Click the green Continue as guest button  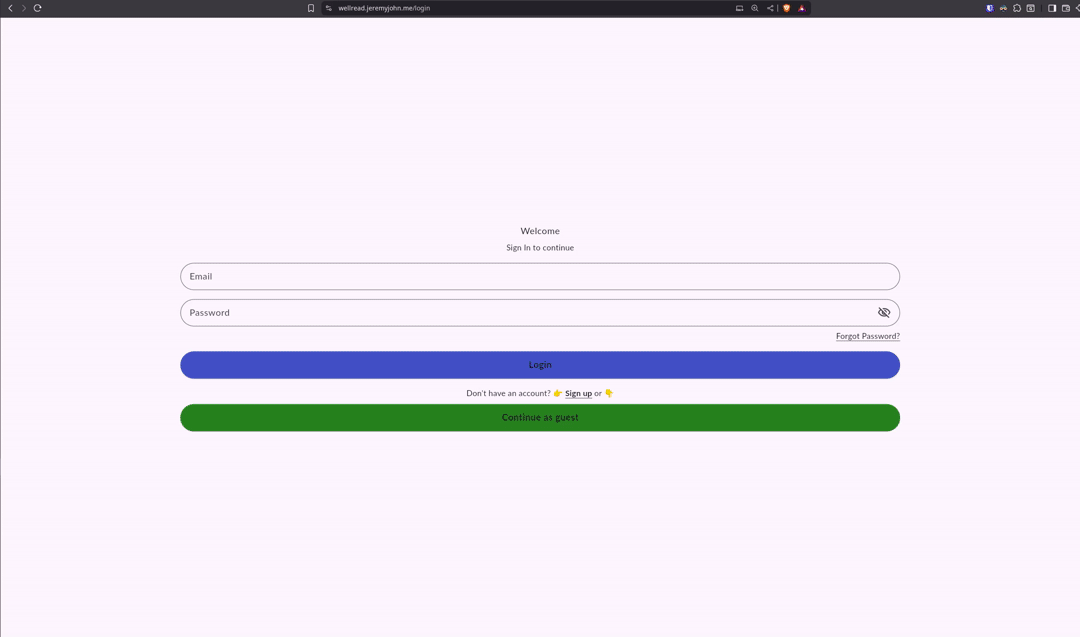point(540,418)
